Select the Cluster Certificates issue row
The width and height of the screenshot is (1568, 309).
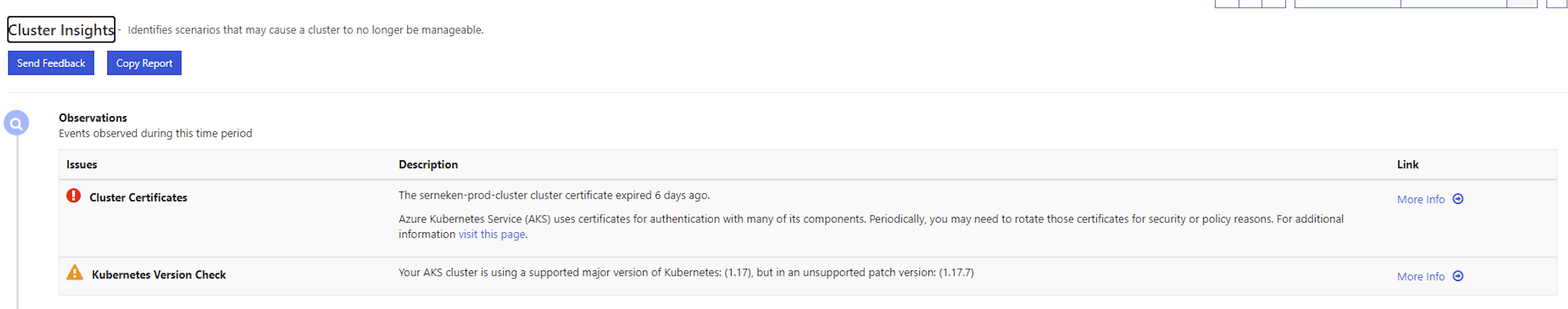click(x=139, y=197)
